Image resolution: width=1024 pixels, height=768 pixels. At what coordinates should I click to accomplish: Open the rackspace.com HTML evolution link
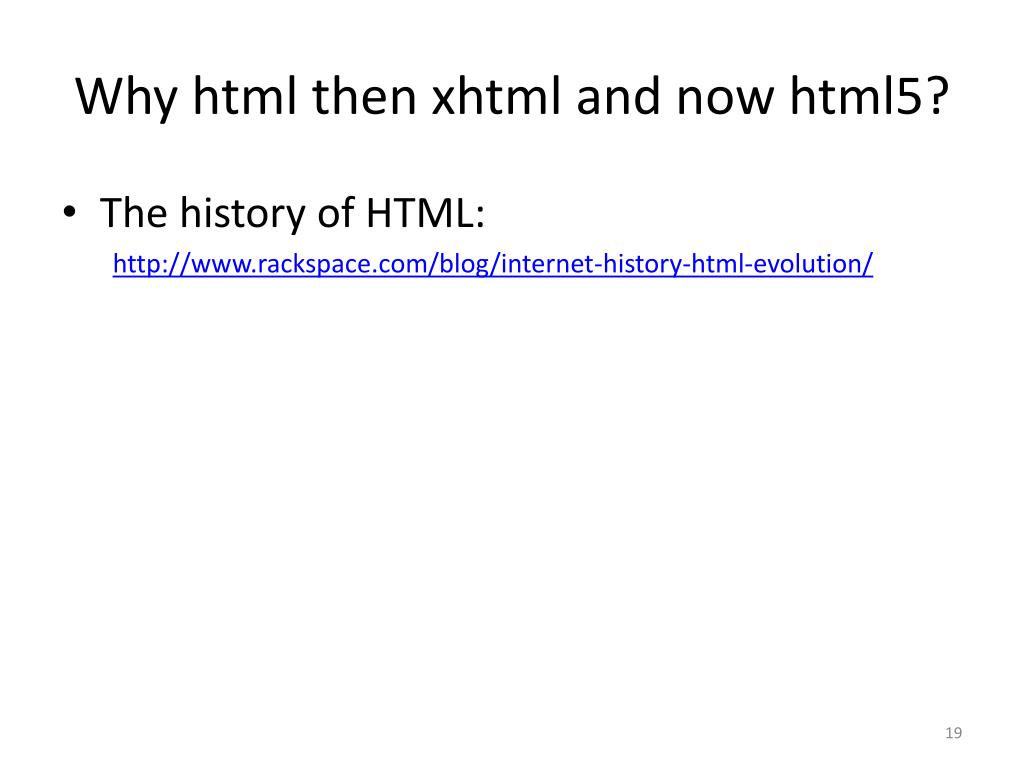click(x=492, y=264)
